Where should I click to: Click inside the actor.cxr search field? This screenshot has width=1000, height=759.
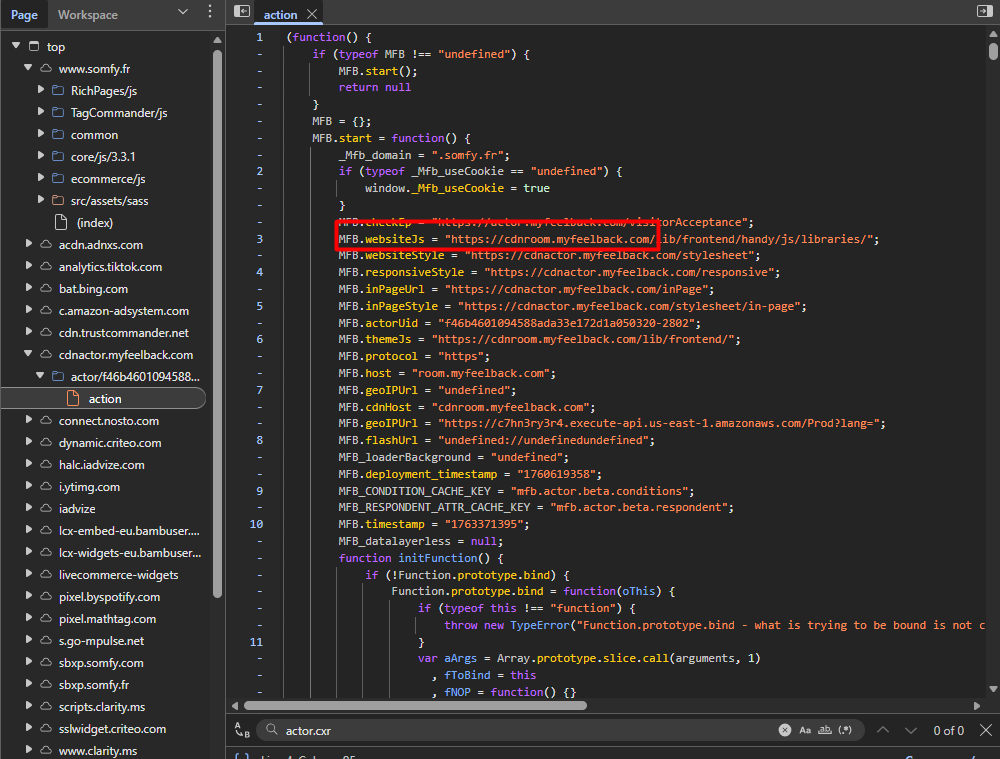pyautogui.click(x=520, y=731)
